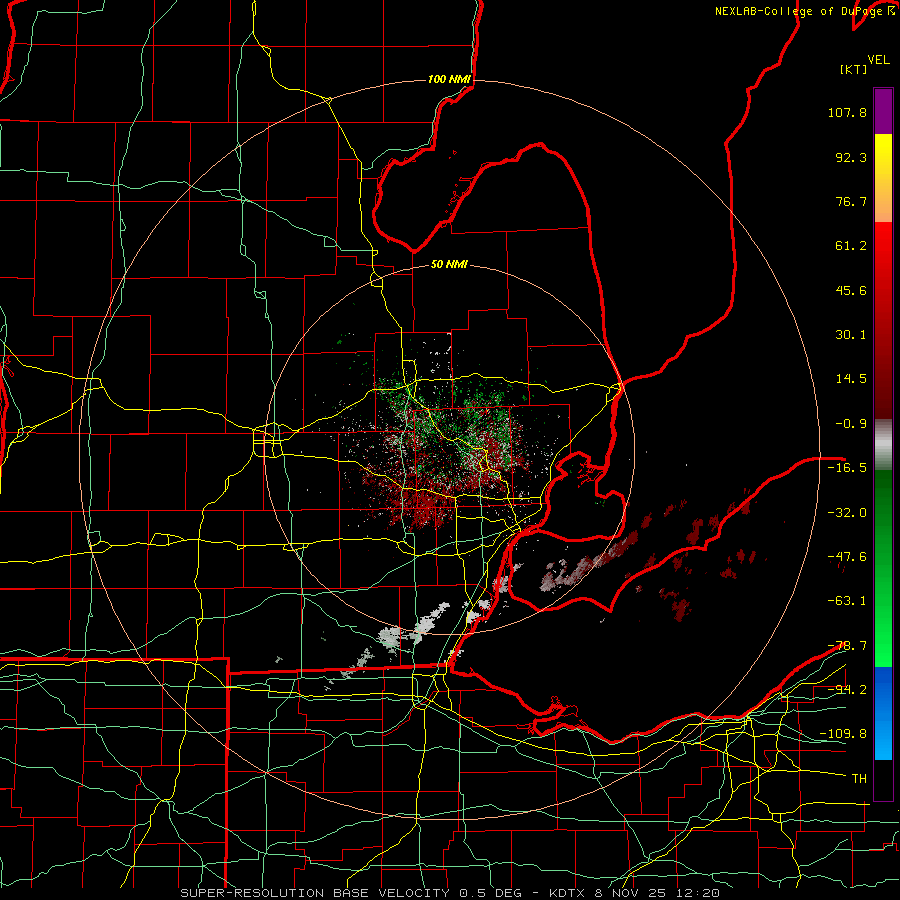Click the 92.3 velocity scale value
This screenshot has height=900, width=900.
coord(851,157)
